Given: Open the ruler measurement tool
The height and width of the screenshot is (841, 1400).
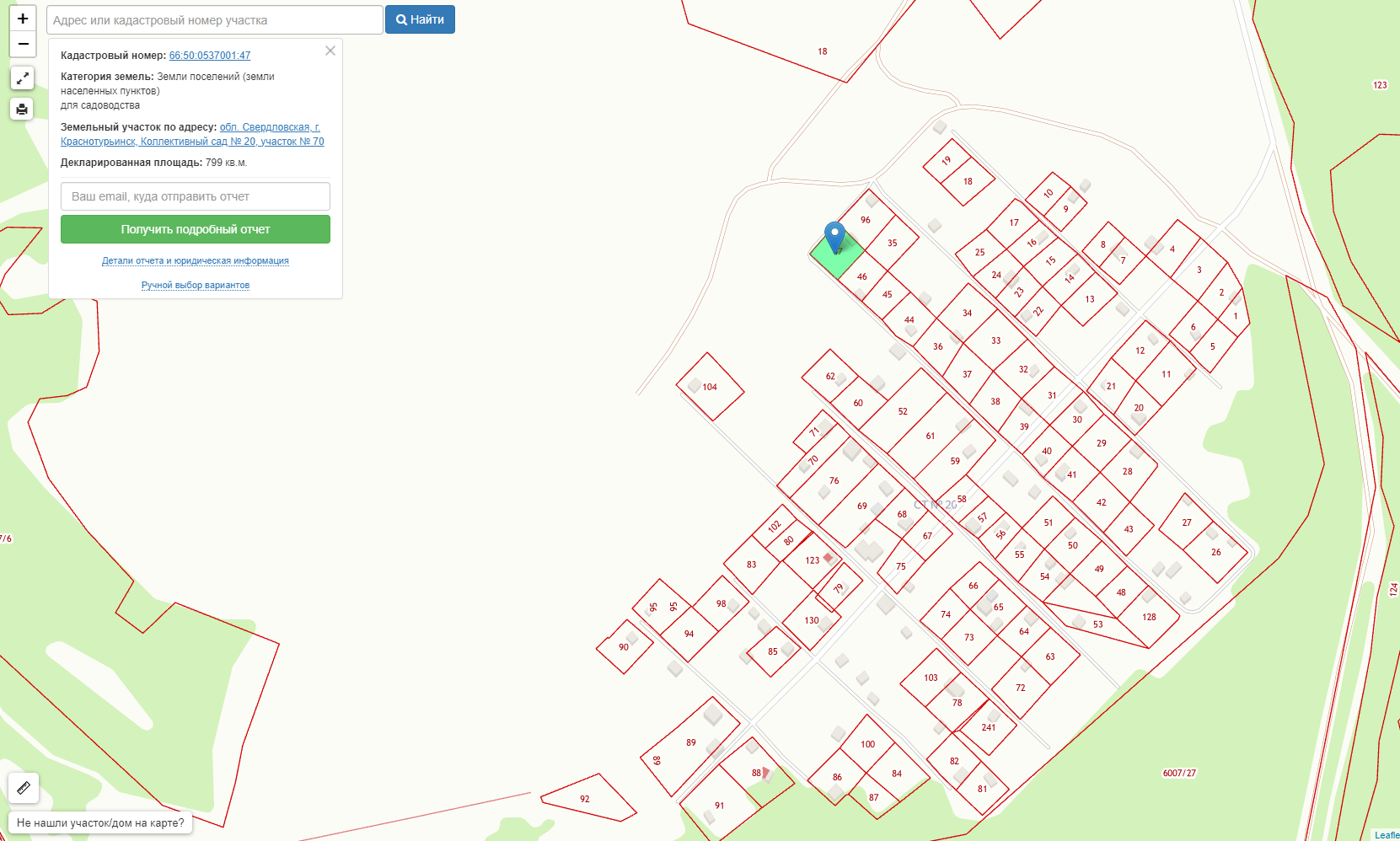Looking at the screenshot, I should point(24,788).
